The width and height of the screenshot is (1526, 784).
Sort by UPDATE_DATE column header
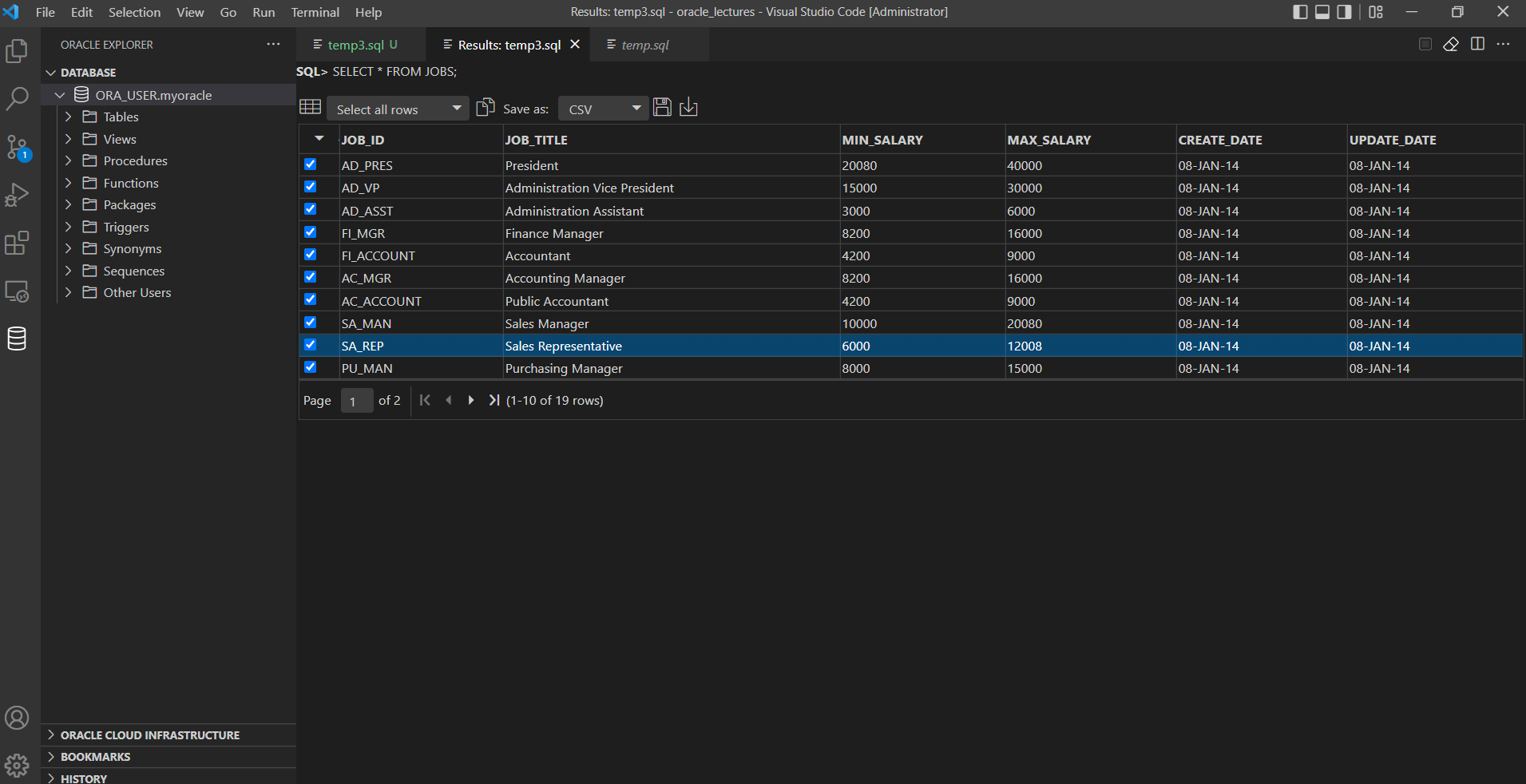[1435, 140]
